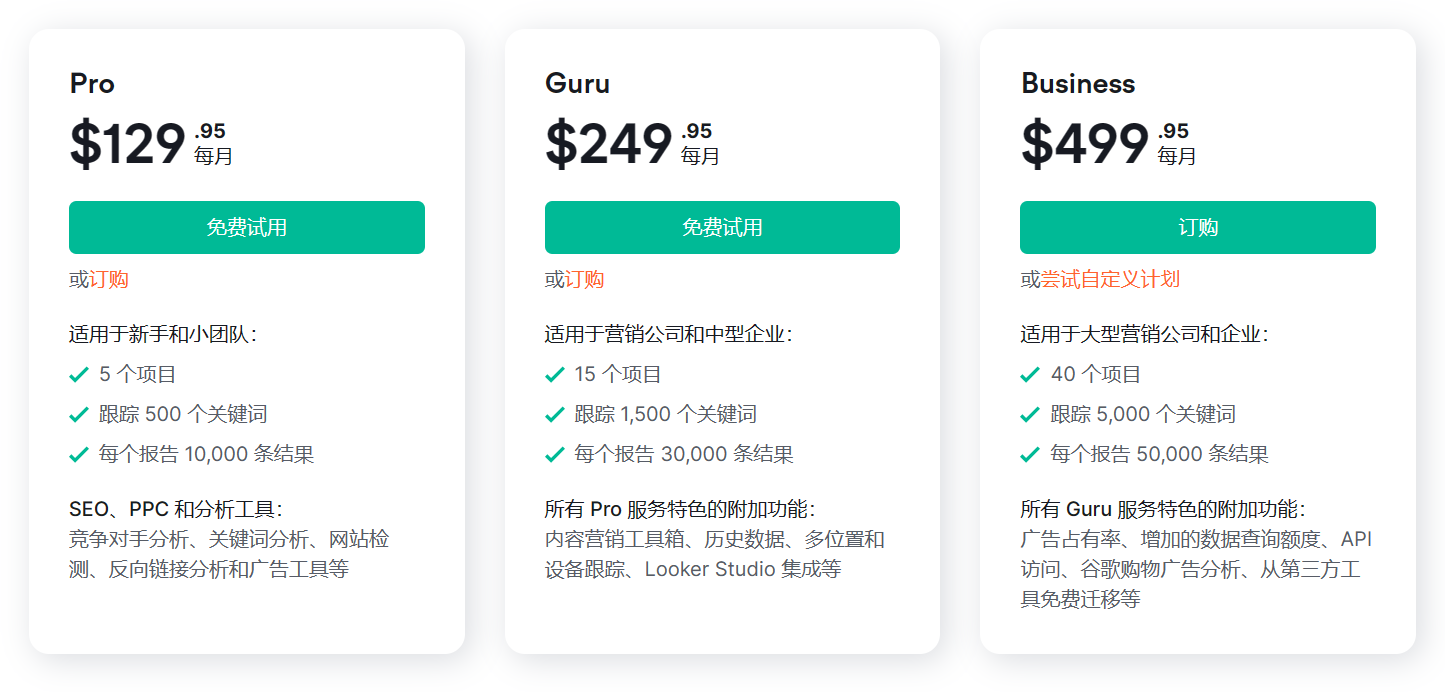
Task: Click the checkmark beside 跟踪 5,000 个关键词
Action: pyautogui.click(x=1030, y=415)
